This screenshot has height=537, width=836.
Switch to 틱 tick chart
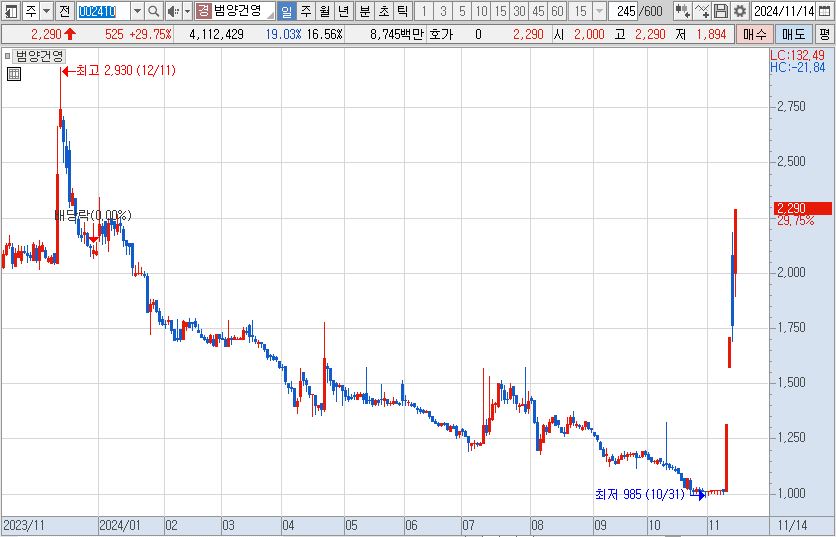(403, 11)
